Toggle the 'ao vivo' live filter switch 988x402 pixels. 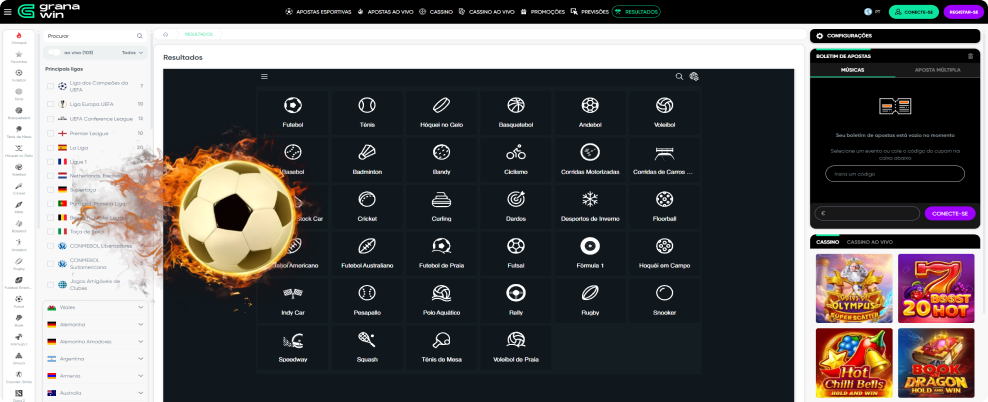(57, 52)
